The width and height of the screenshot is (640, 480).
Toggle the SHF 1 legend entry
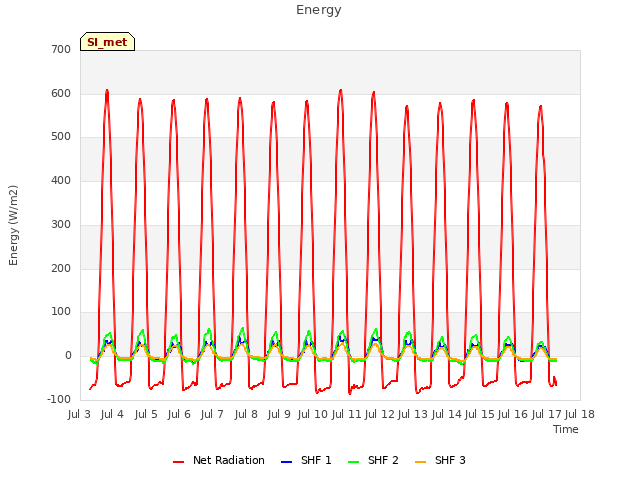click(x=306, y=460)
